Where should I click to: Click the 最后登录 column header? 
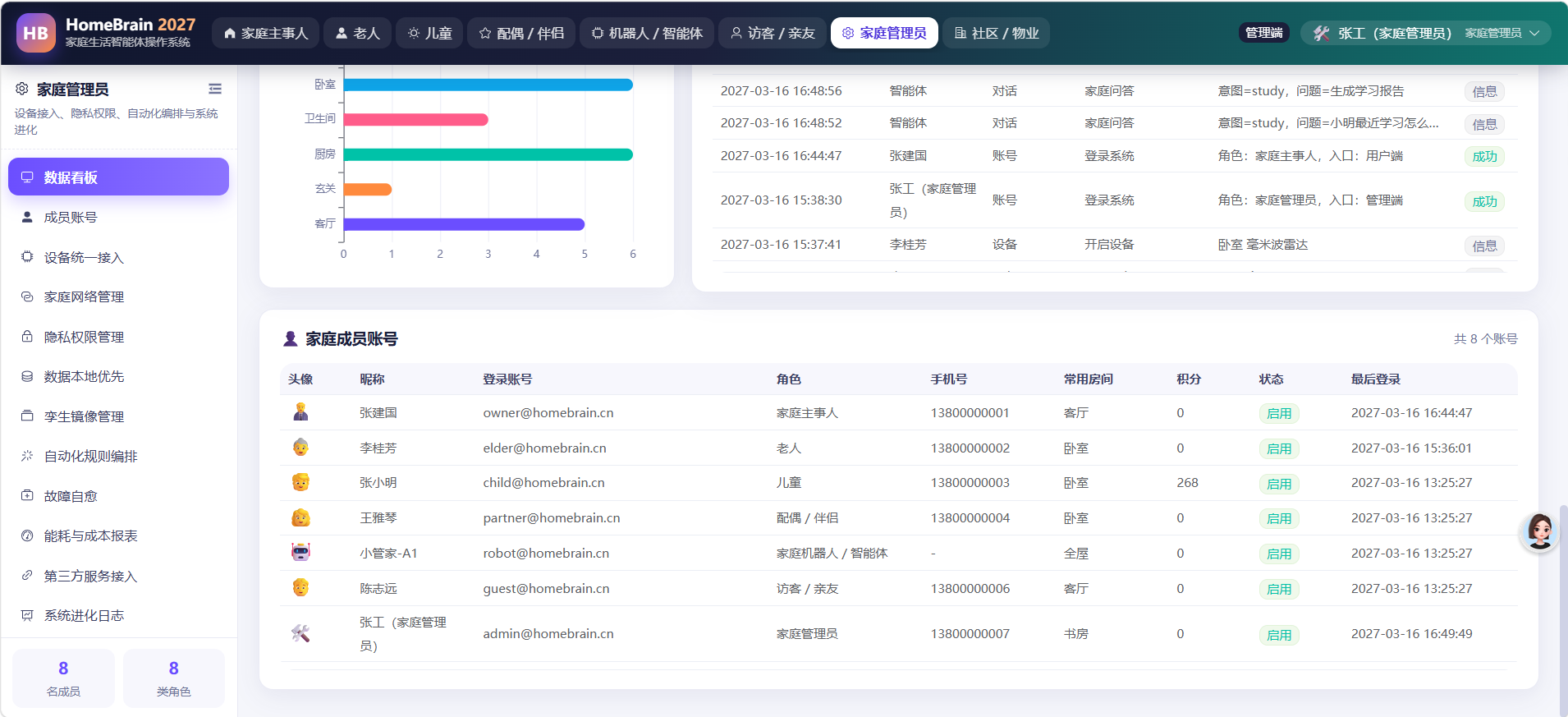1376,379
